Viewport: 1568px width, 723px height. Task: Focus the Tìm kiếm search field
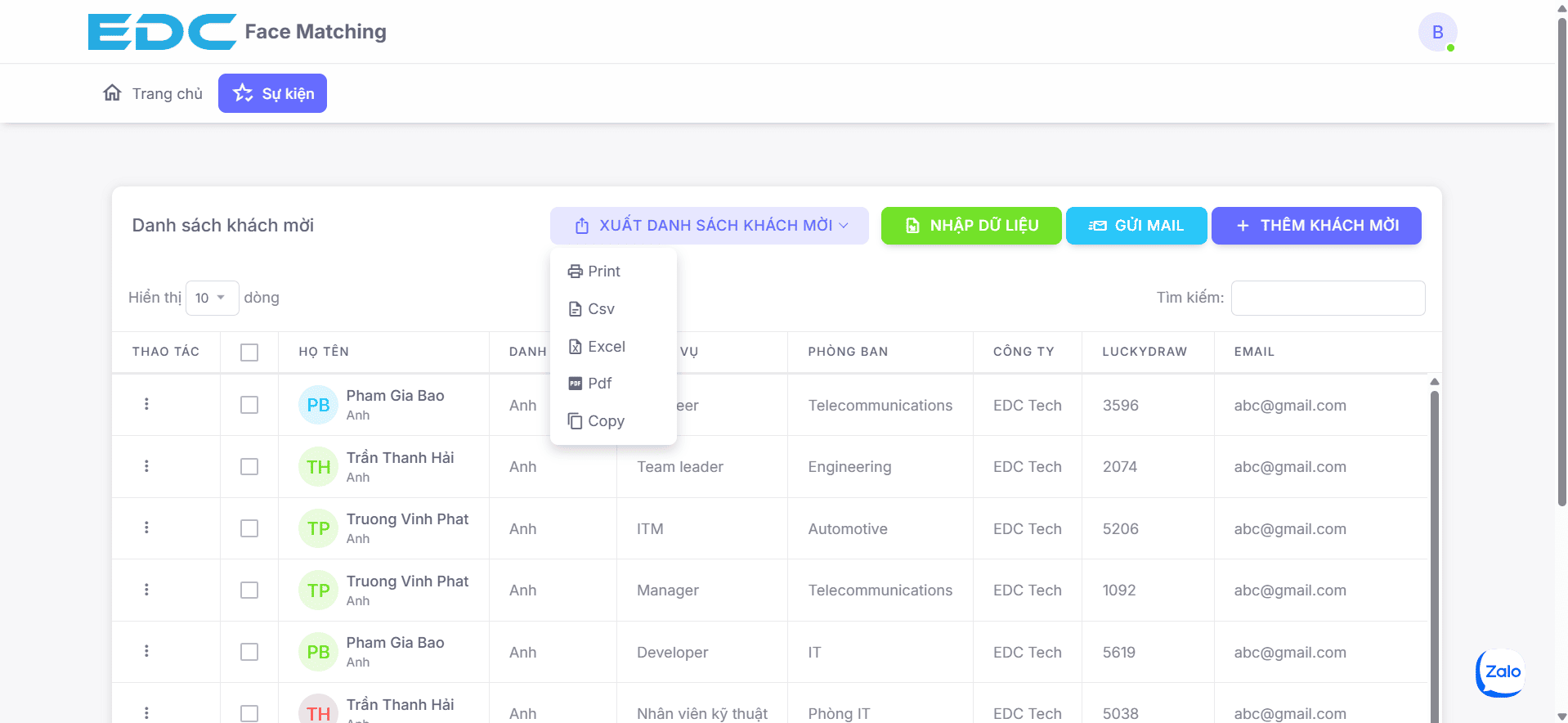(1328, 298)
